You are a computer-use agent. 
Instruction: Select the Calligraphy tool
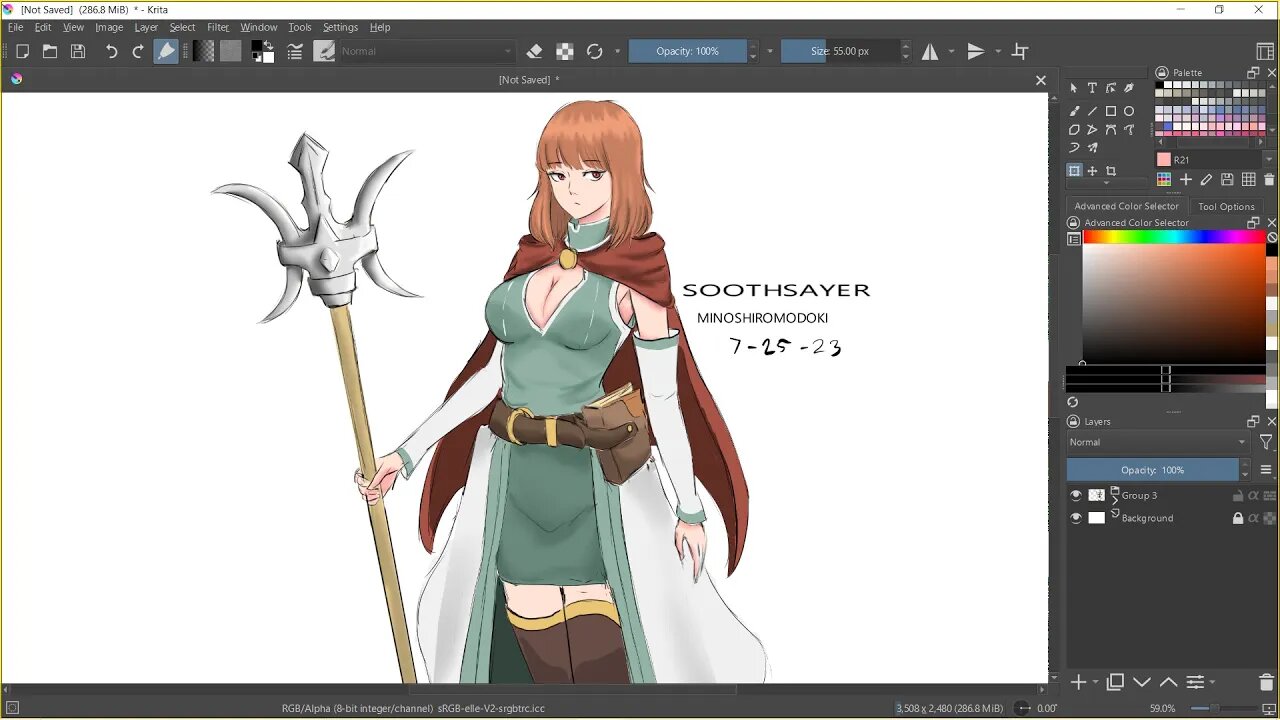[x=1129, y=88]
